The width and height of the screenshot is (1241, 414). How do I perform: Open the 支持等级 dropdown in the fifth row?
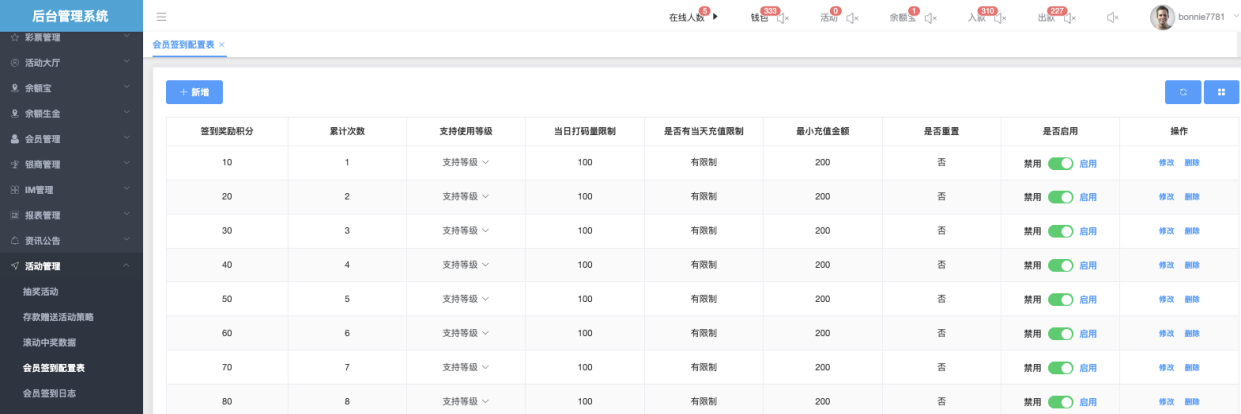click(x=465, y=299)
